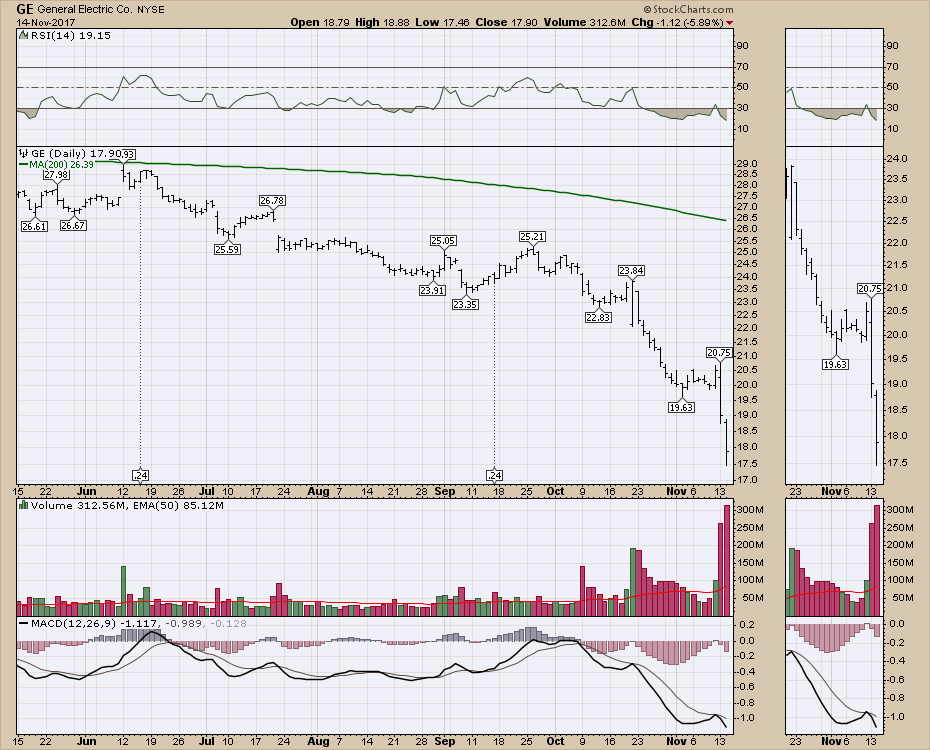930x750 pixels.
Task: Click the GE ticker symbol in the header
Action: (25, 9)
